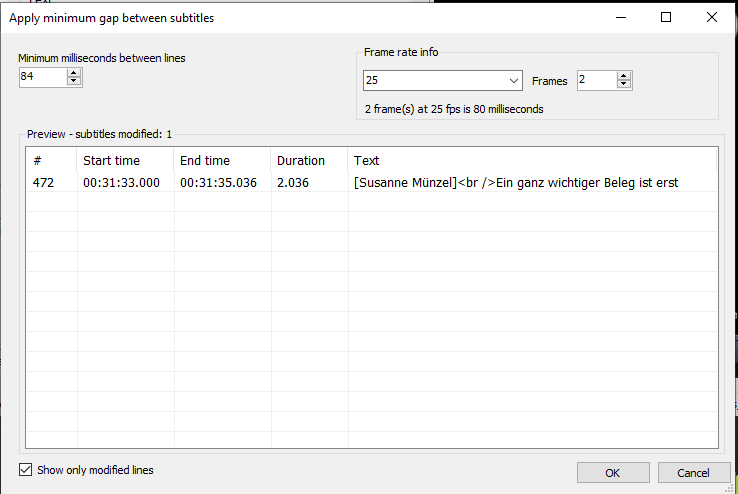Increase minimum milliseconds with up arrow
The image size is (738, 494).
pos(73,73)
